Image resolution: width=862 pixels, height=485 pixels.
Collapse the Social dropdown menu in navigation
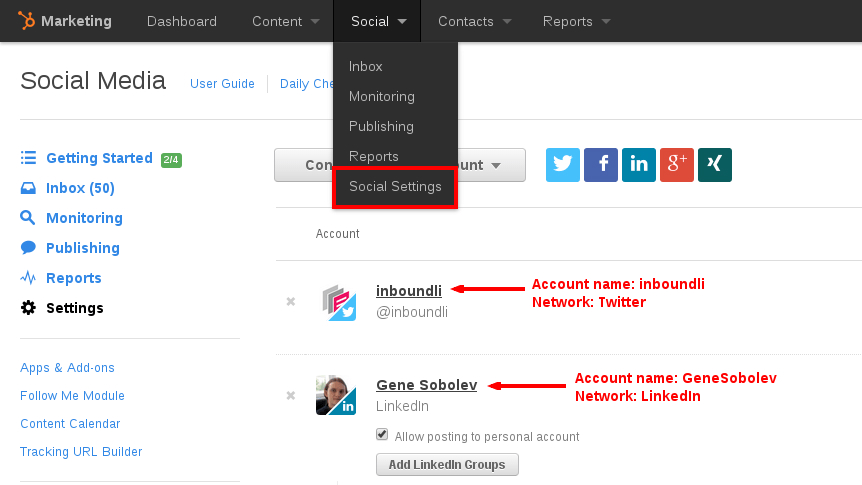tap(377, 21)
